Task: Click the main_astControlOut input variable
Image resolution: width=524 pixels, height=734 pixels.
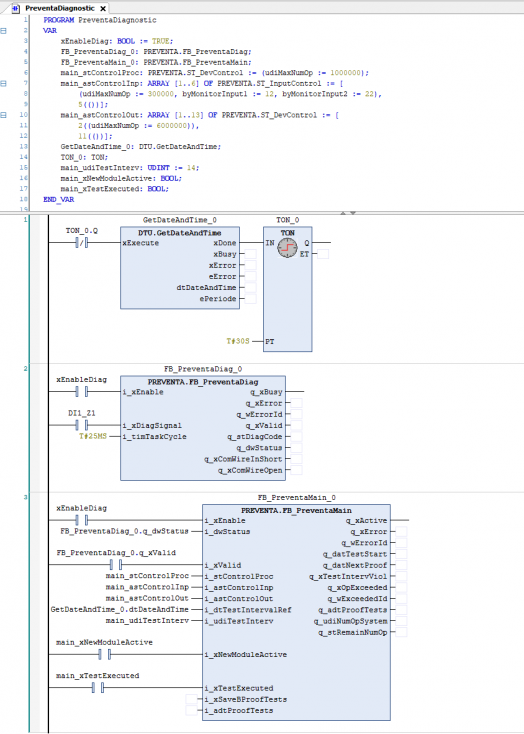Action: pyautogui.click(x=147, y=598)
